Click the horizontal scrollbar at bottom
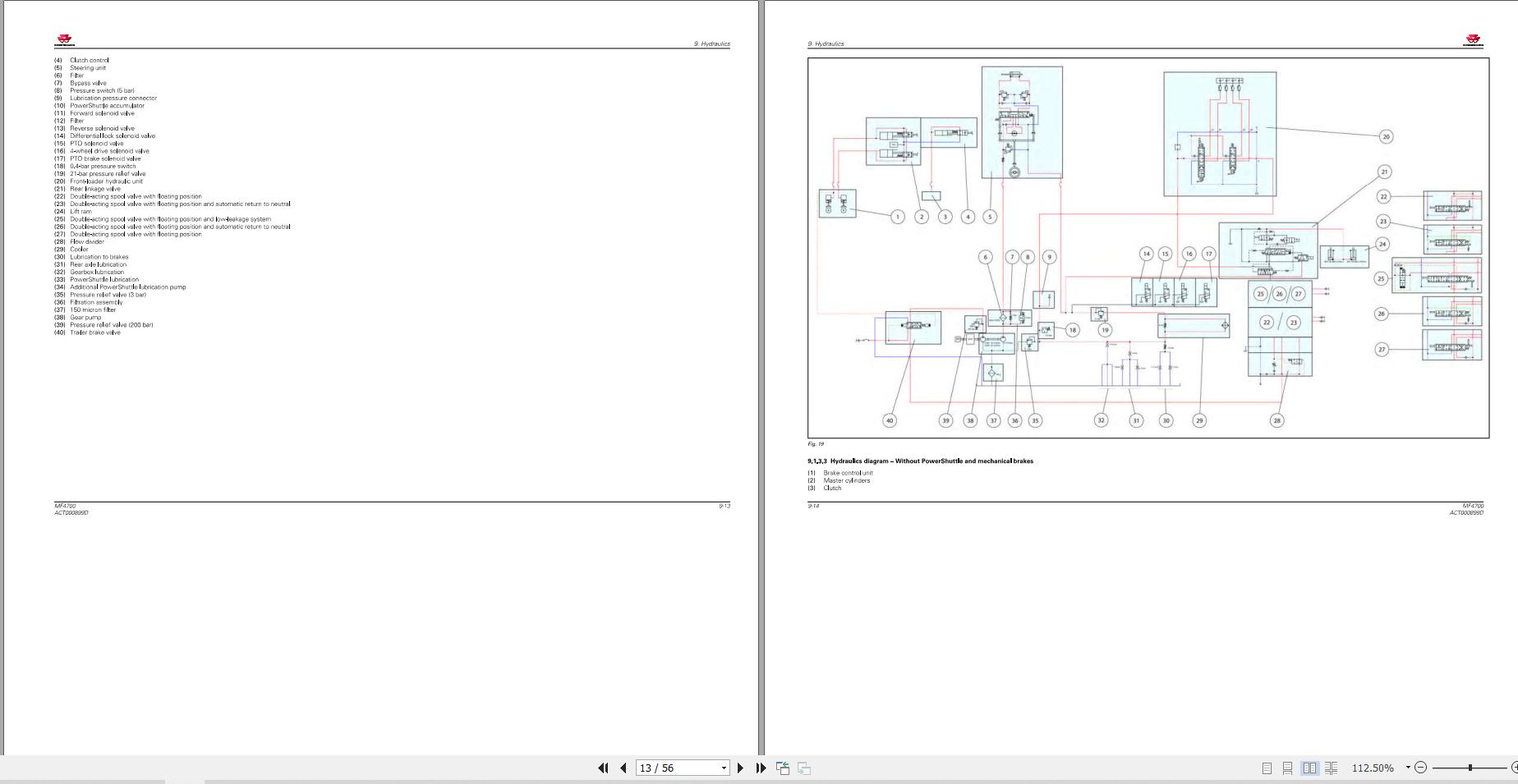The height and width of the screenshot is (784, 1518). coord(759,782)
